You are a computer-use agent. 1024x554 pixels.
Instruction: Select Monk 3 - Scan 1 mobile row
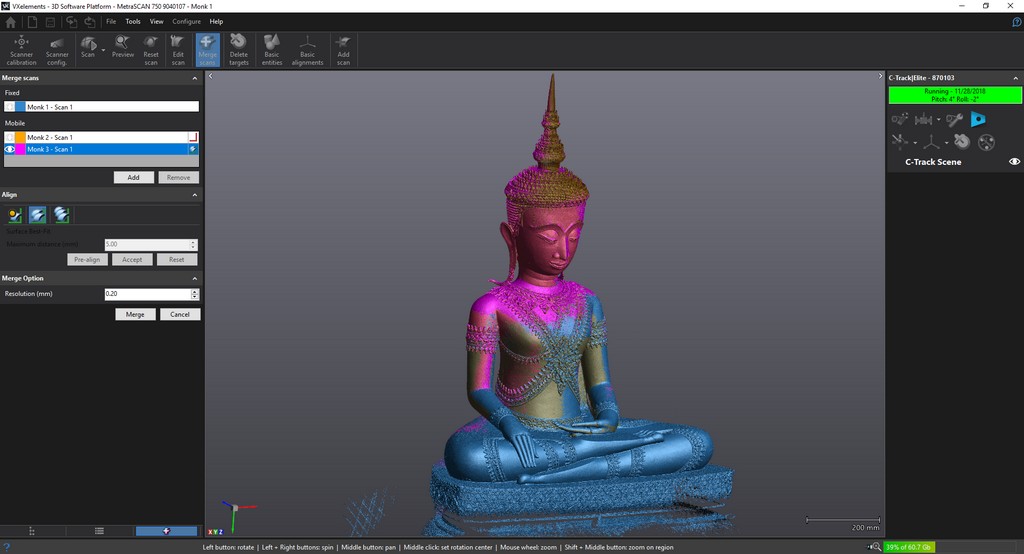[x=101, y=150]
